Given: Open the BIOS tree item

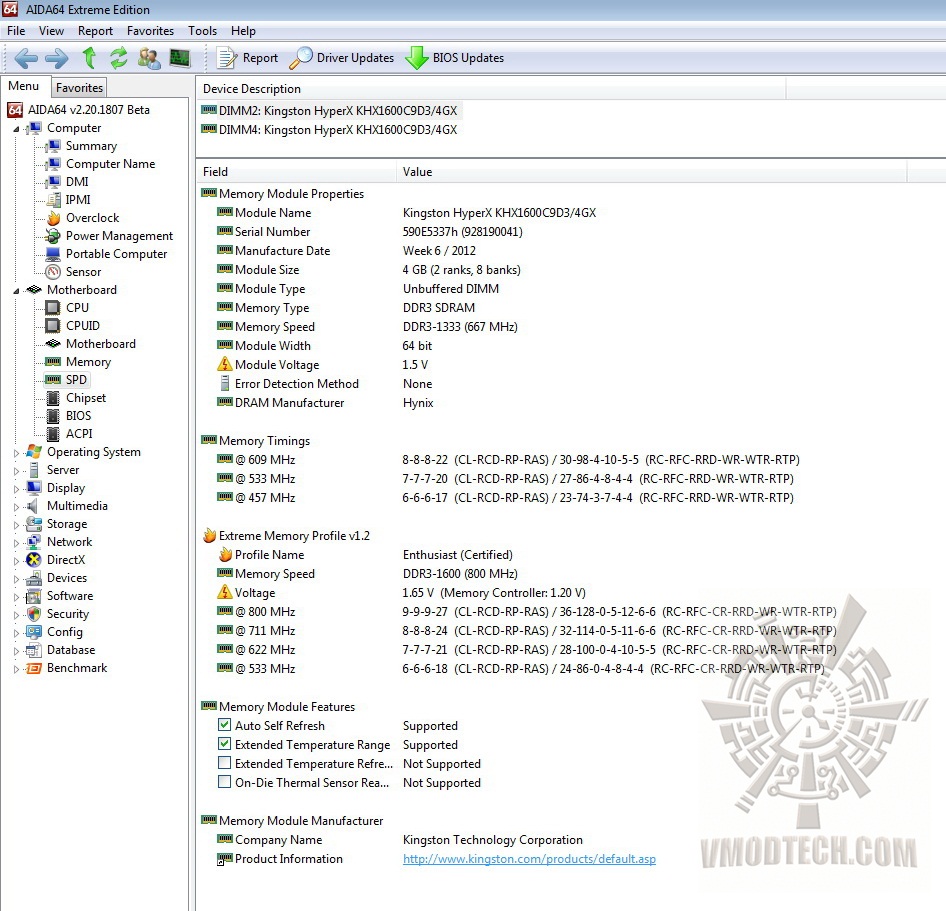Looking at the screenshot, I should point(78,416).
